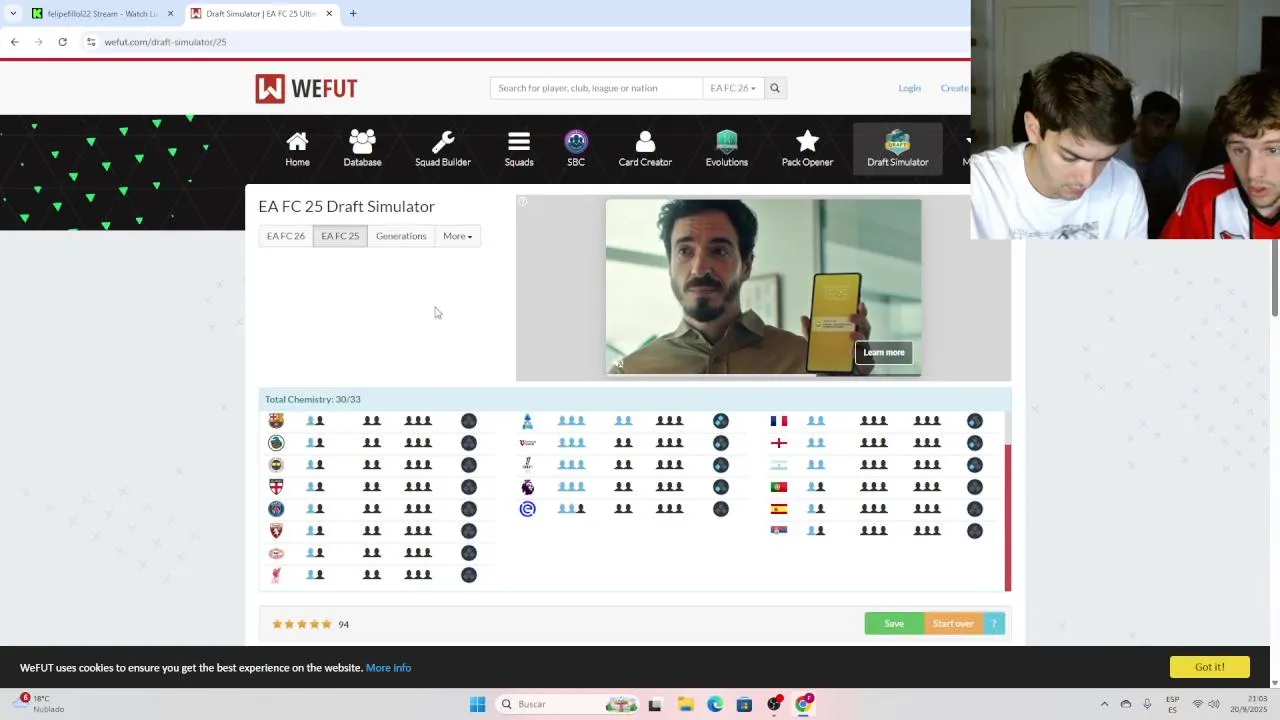Click the browser address bar
The width and height of the screenshot is (1280, 720).
525,42
